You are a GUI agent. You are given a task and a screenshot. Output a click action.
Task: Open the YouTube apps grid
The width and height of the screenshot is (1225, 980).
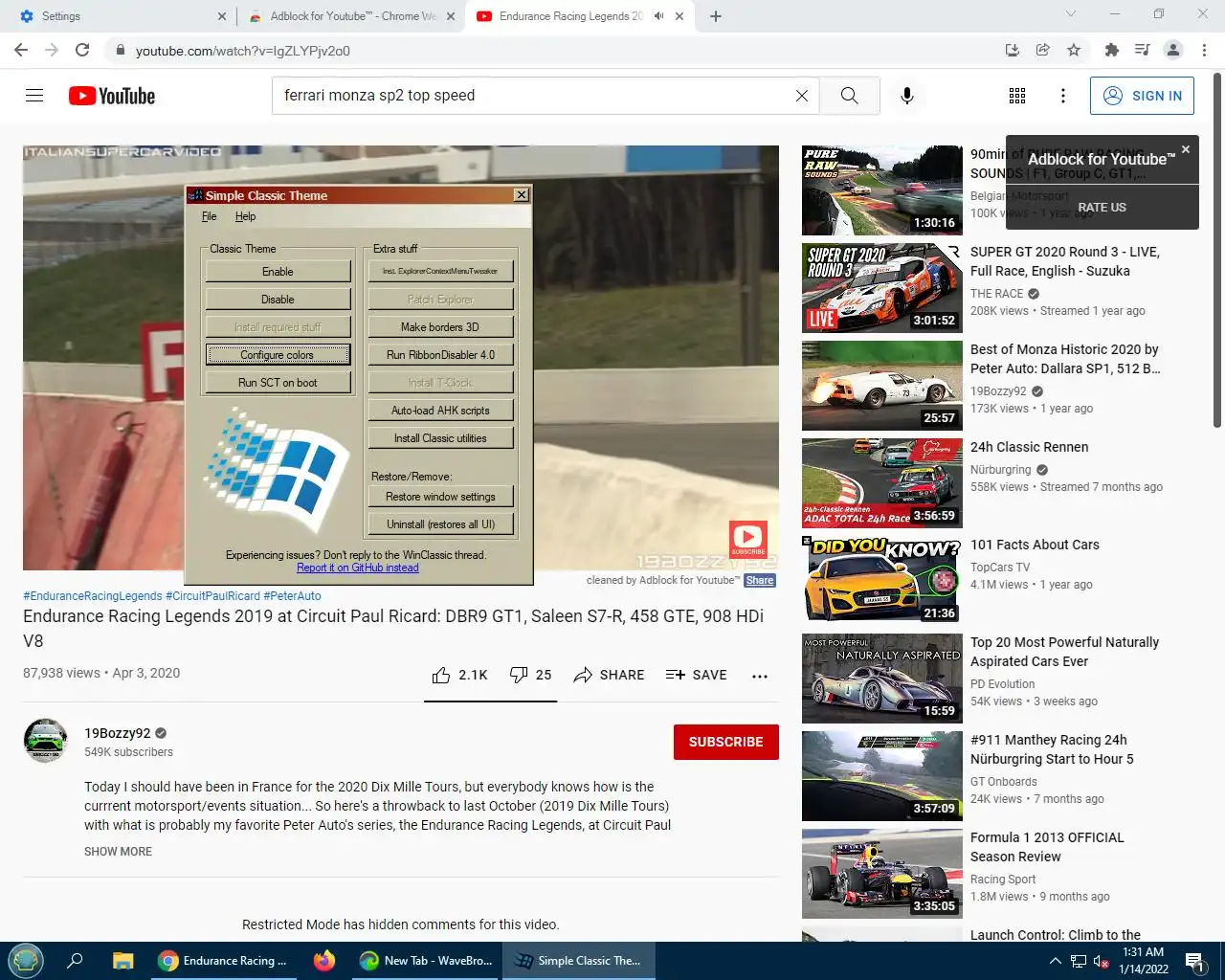(x=1017, y=96)
